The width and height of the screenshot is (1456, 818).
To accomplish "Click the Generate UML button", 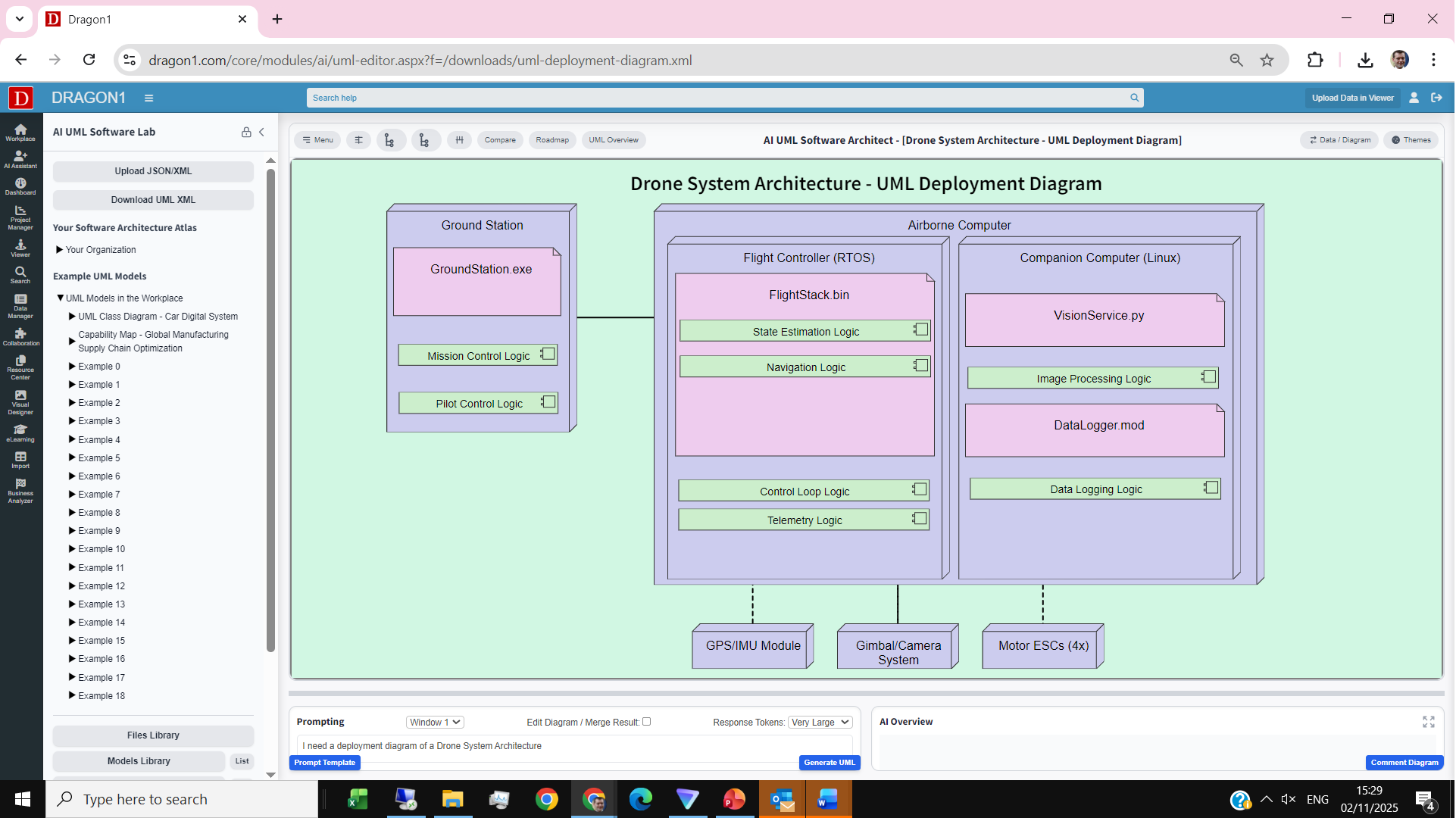I will pos(829,763).
